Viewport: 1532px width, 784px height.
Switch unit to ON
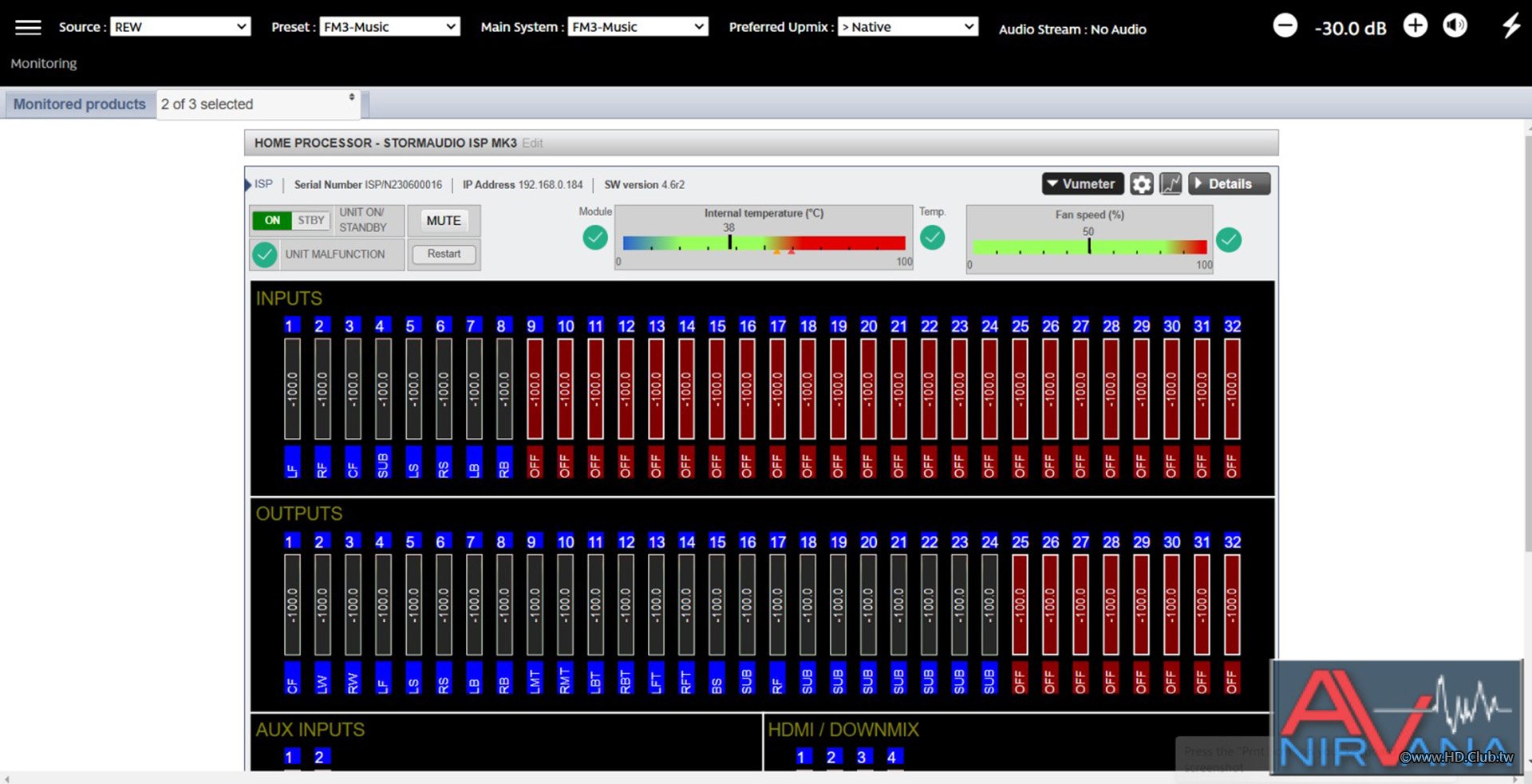272,220
